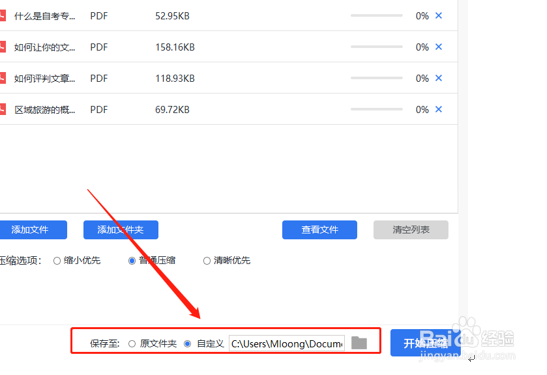The height and width of the screenshot is (375, 547).
Task: Click the PDF icon of the 69.72KB file
Action: pyautogui.click(x=2, y=109)
